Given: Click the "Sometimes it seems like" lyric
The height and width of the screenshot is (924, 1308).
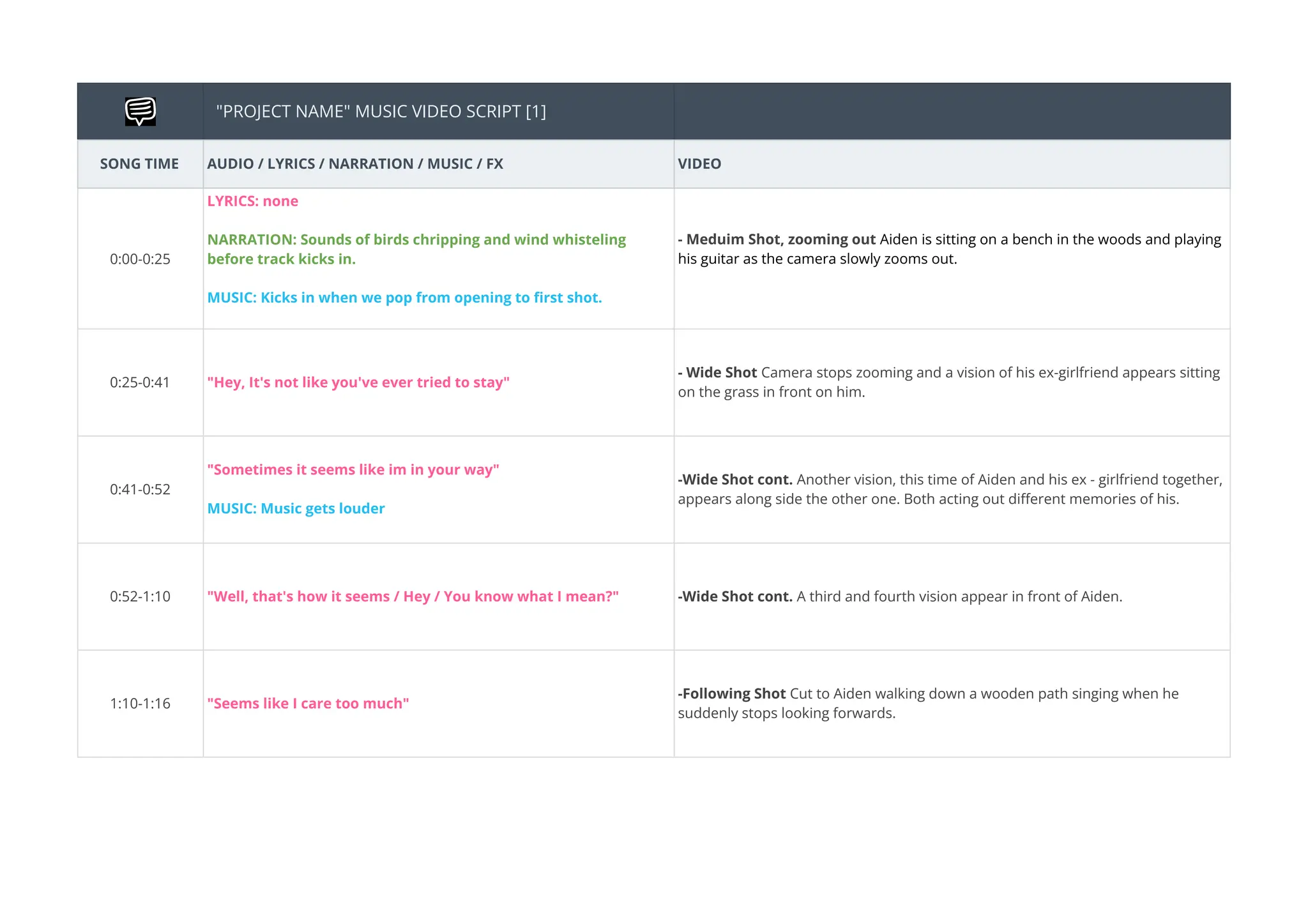Looking at the screenshot, I should (x=353, y=470).
